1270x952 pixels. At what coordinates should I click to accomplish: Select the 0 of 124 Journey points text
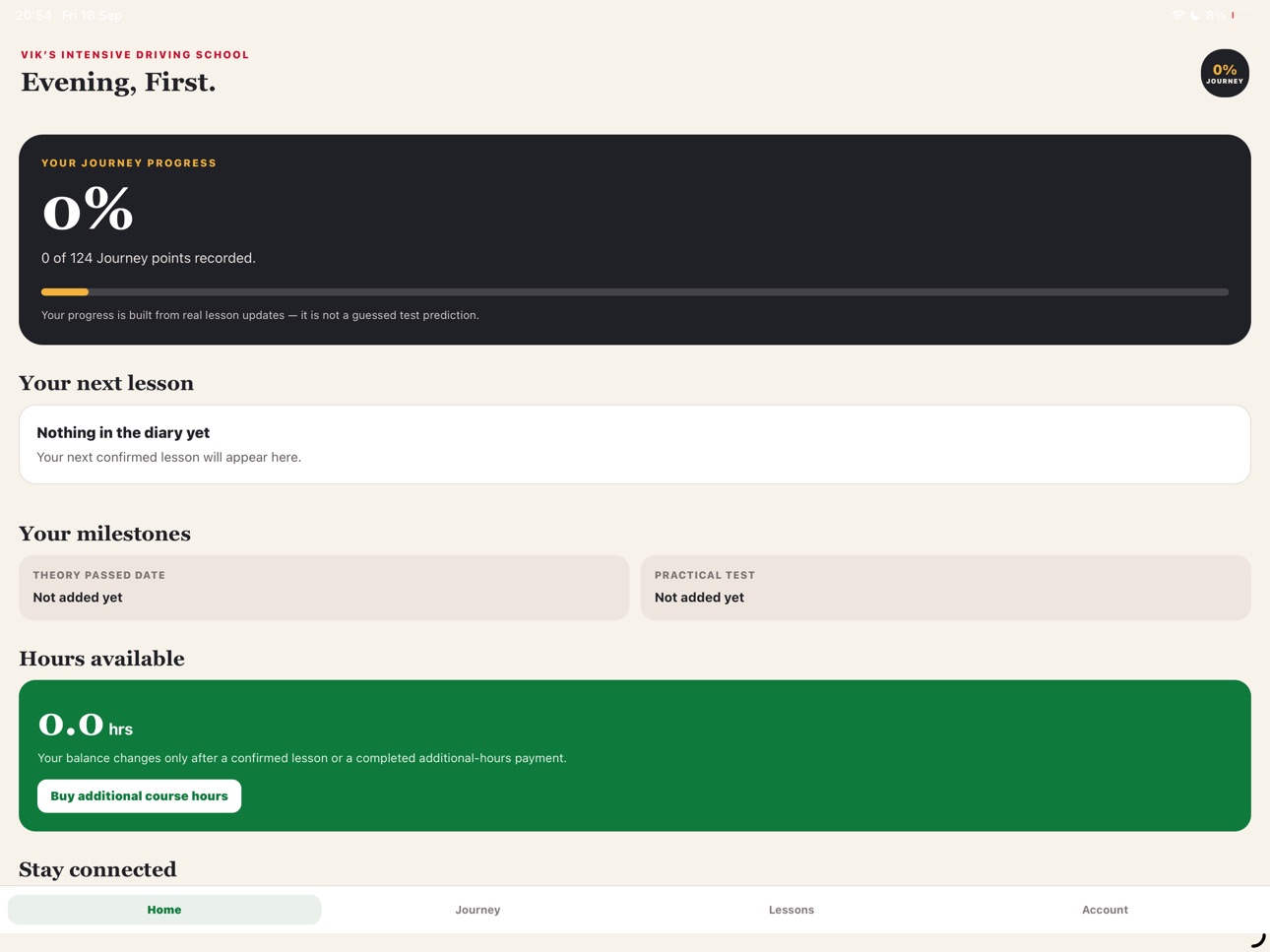pyautogui.click(x=149, y=258)
